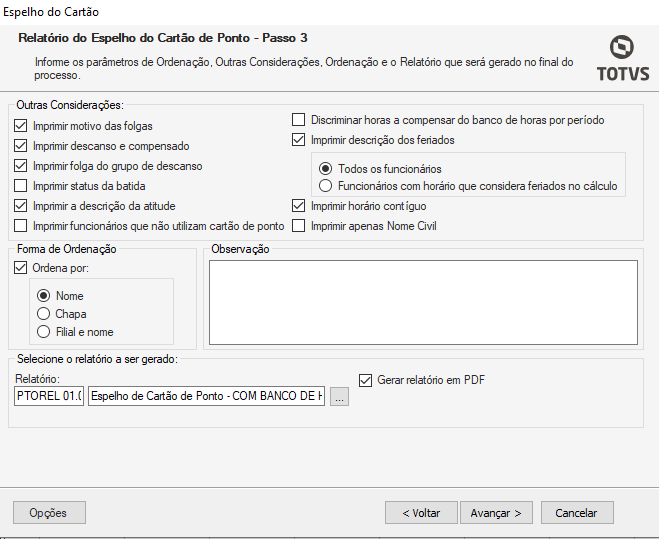Uncheck Imprimir horário contíguo
659x539 pixels.
point(298,206)
